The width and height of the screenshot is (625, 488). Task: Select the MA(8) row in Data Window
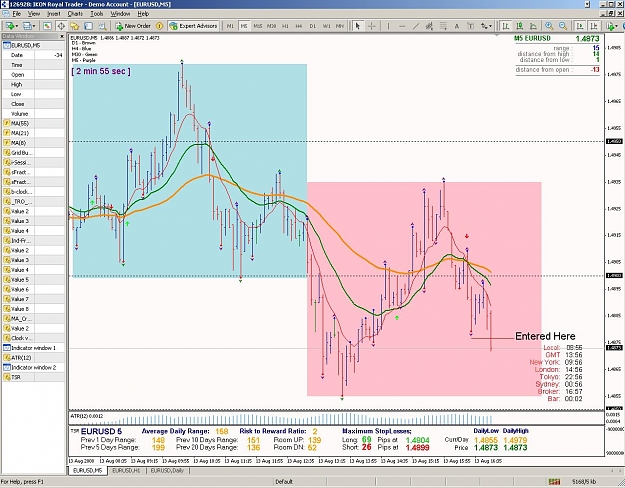tap(33, 143)
